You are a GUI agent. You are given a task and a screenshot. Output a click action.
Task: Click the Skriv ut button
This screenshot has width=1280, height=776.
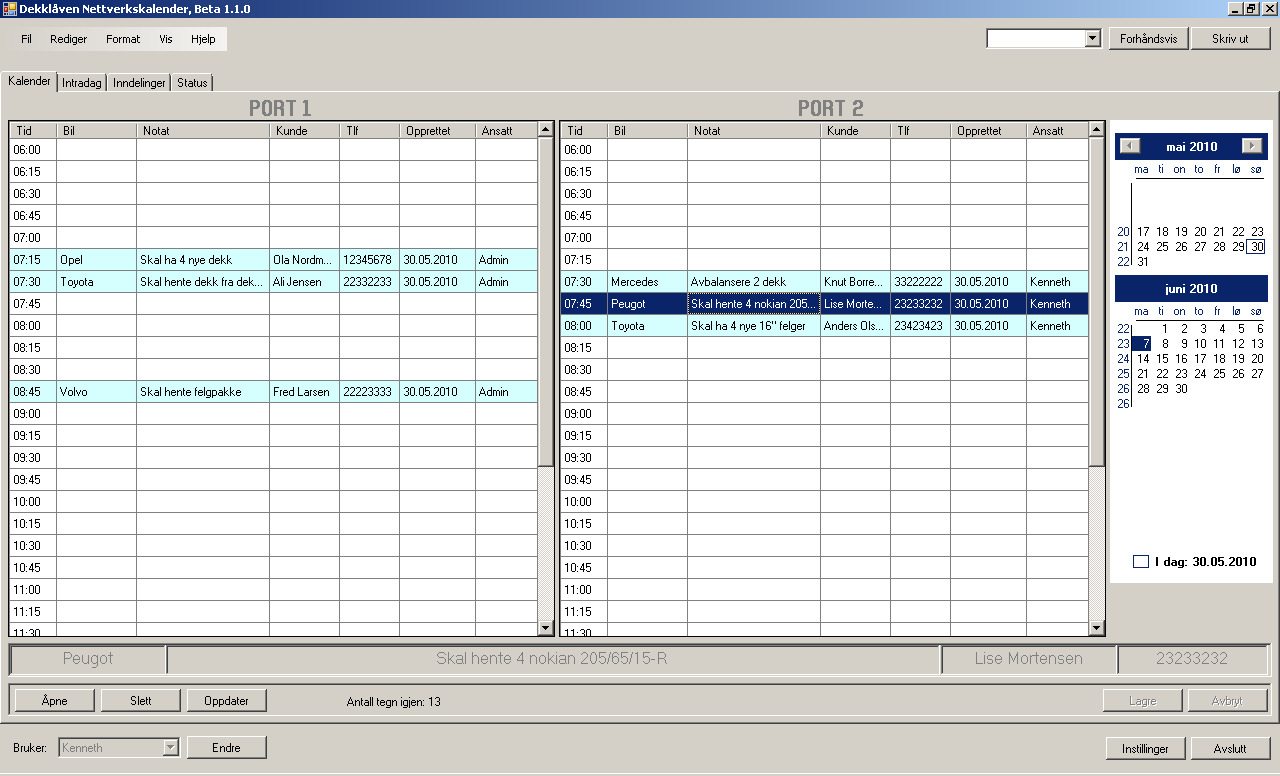coord(1230,39)
